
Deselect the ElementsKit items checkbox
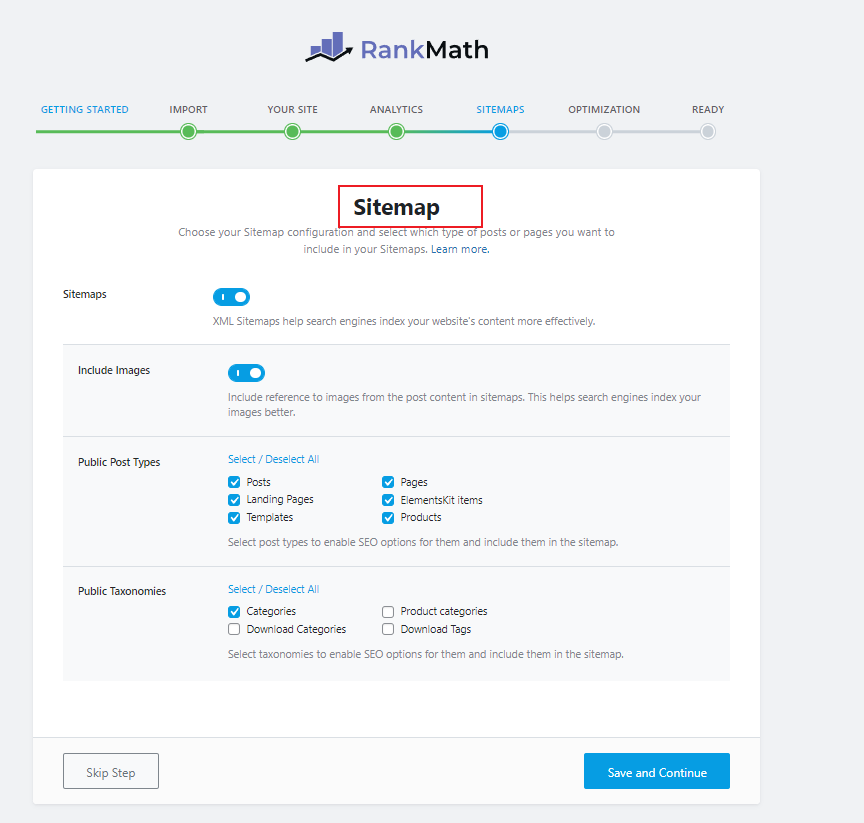tap(388, 499)
